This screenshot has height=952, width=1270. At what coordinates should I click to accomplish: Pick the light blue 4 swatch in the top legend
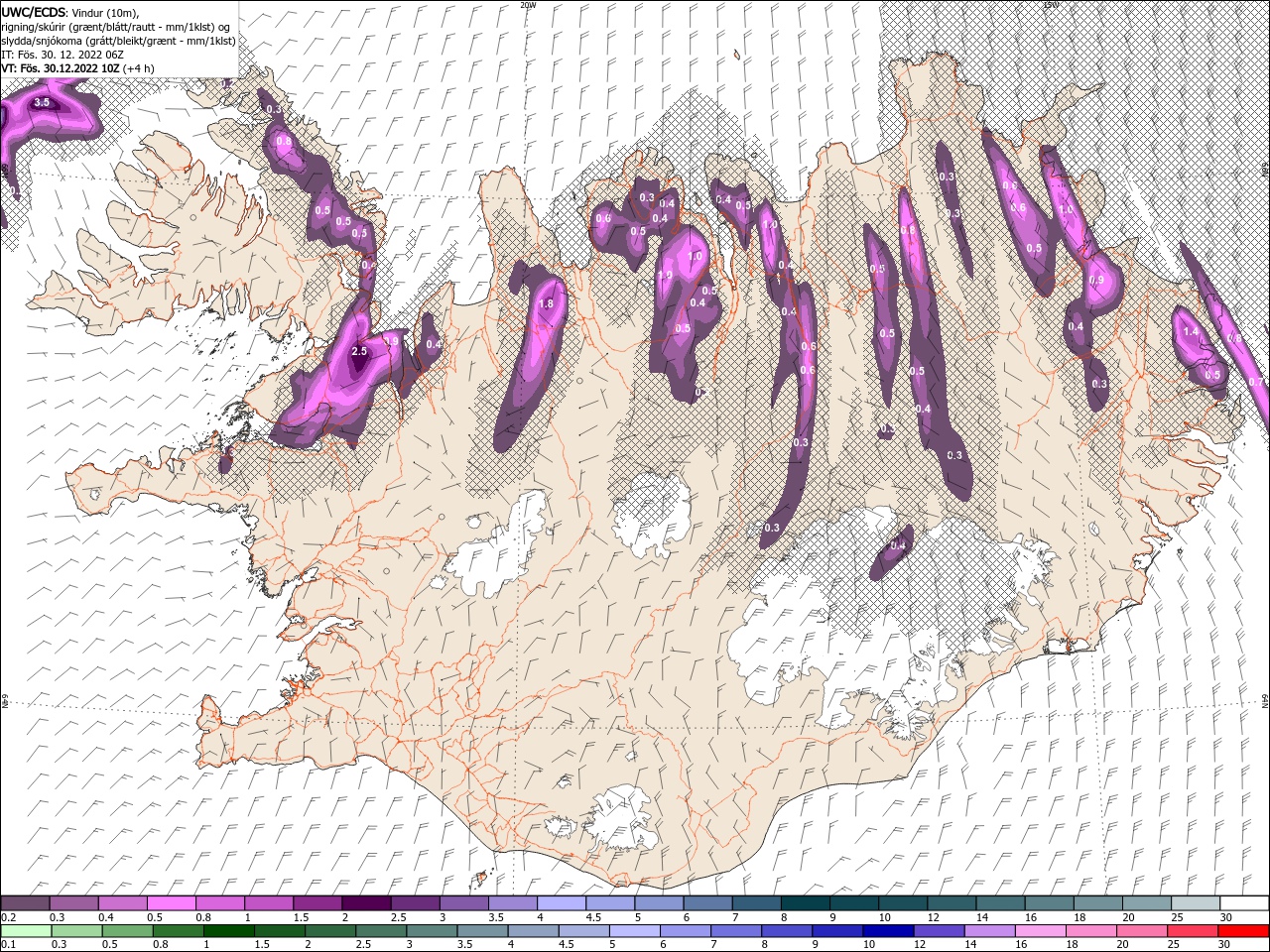[x=561, y=903]
